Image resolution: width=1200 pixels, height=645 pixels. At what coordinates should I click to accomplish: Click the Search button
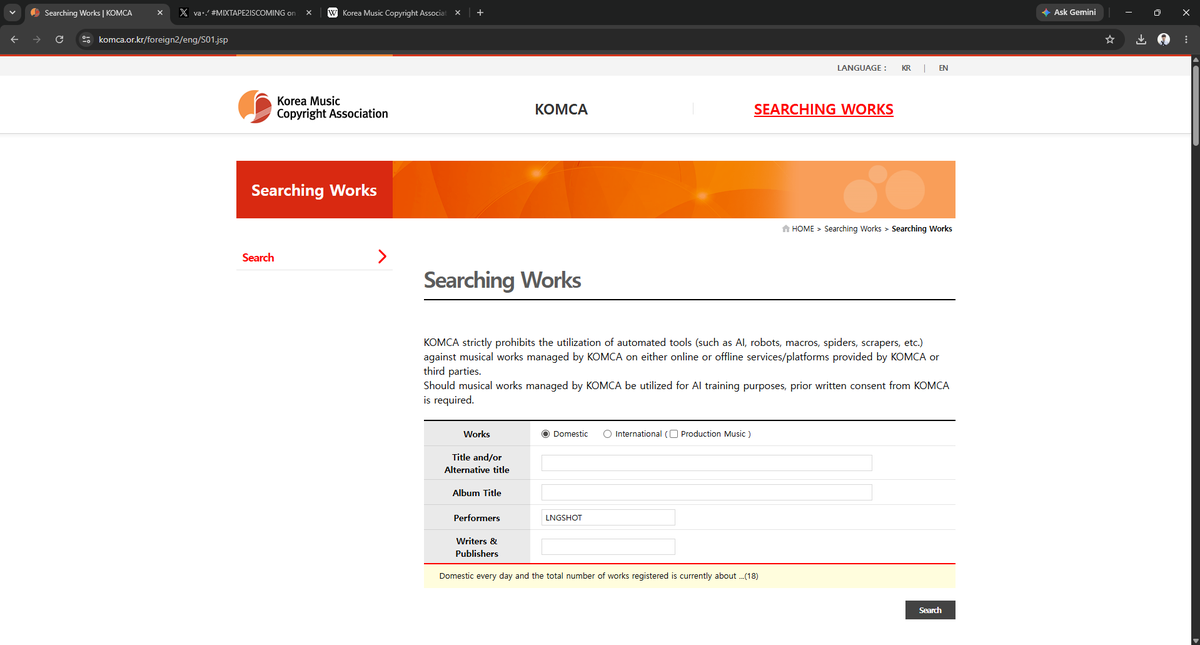click(x=930, y=610)
